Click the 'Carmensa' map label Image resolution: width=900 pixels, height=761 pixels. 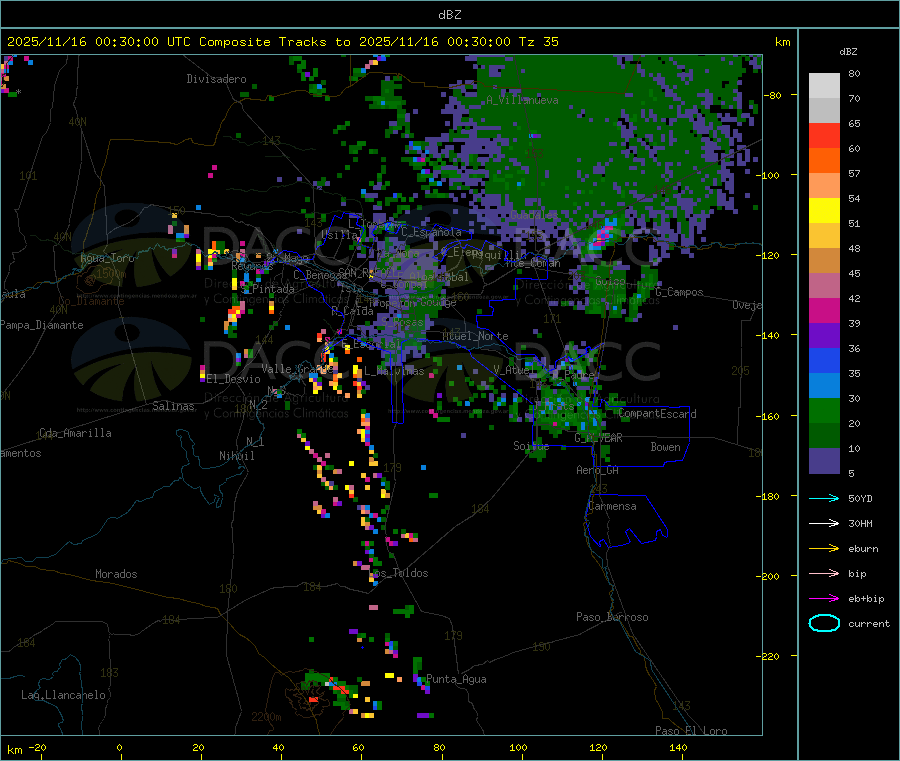[612, 506]
